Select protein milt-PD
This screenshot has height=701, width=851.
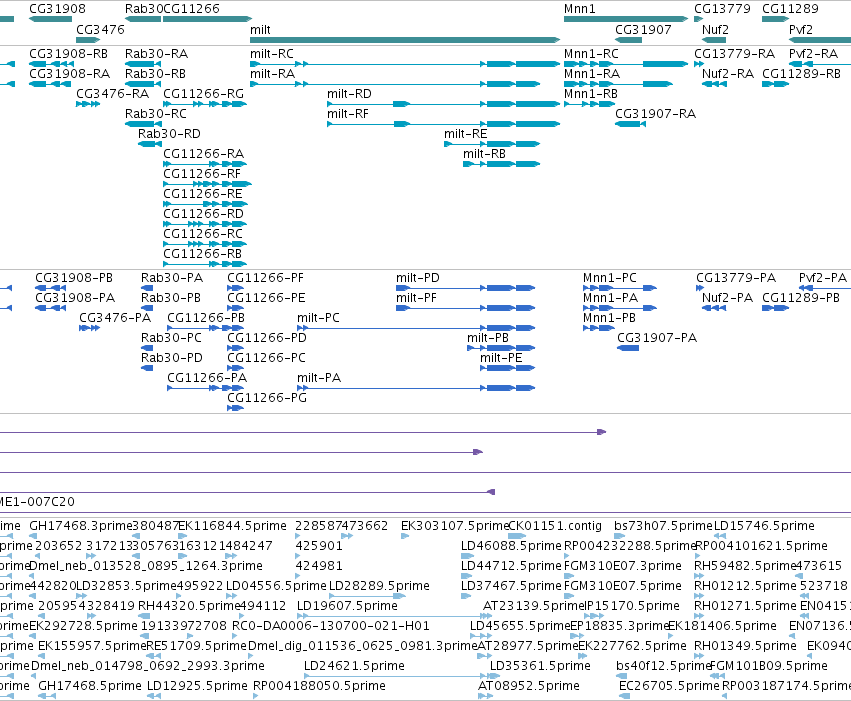point(466,288)
